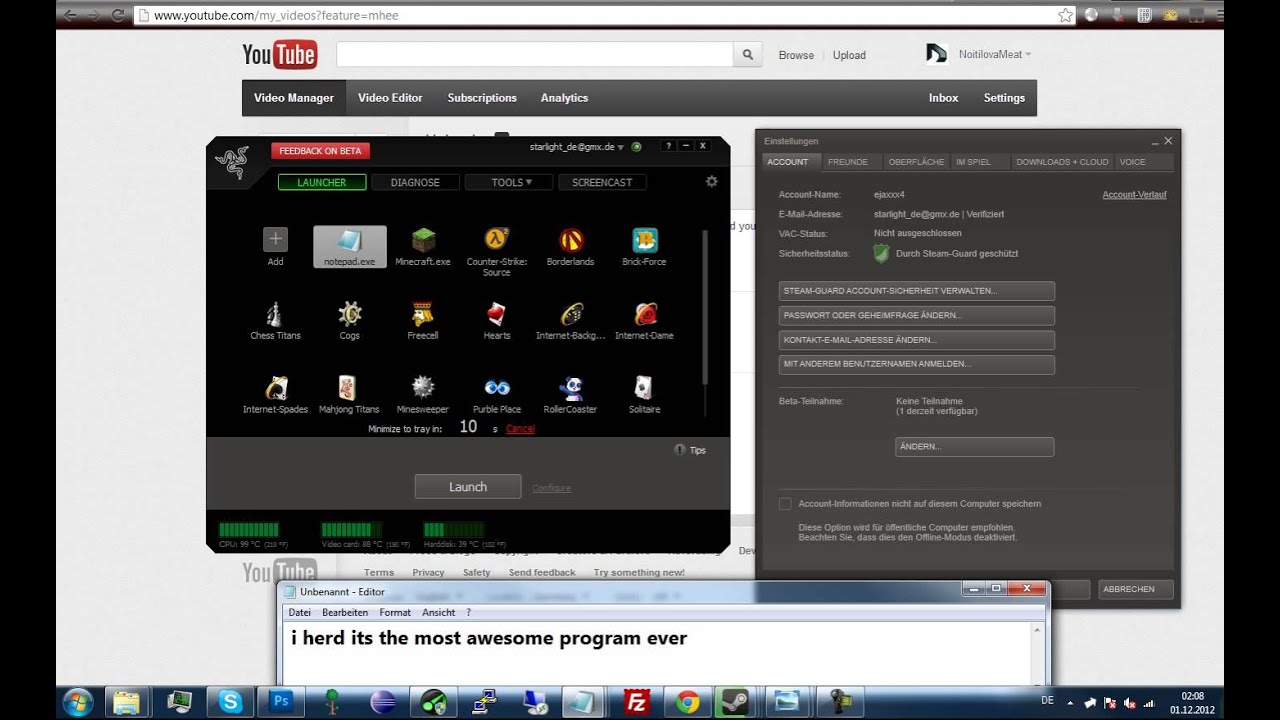Switch to the Diagnose tab
The width and height of the screenshot is (1280, 720).
pyautogui.click(x=415, y=182)
